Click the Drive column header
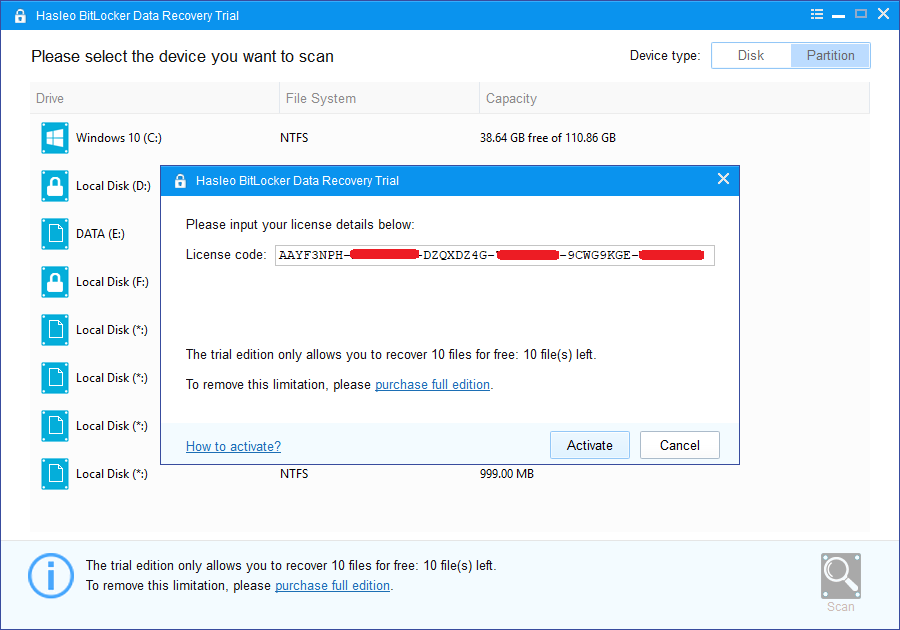Image resolution: width=900 pixels, height=630 pixels. [154, 98]
